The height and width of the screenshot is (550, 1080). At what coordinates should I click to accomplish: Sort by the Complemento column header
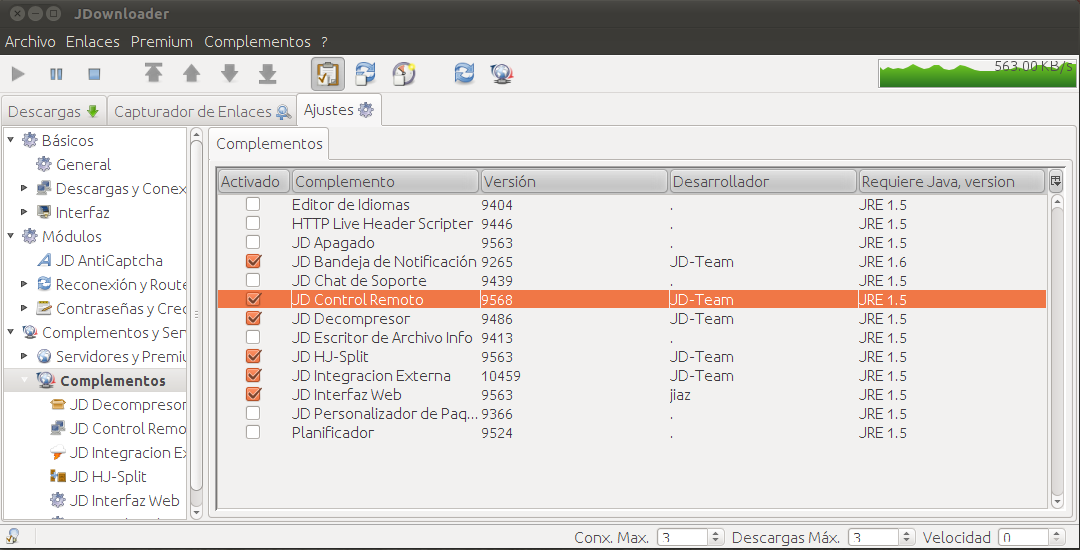click(385, 182)
